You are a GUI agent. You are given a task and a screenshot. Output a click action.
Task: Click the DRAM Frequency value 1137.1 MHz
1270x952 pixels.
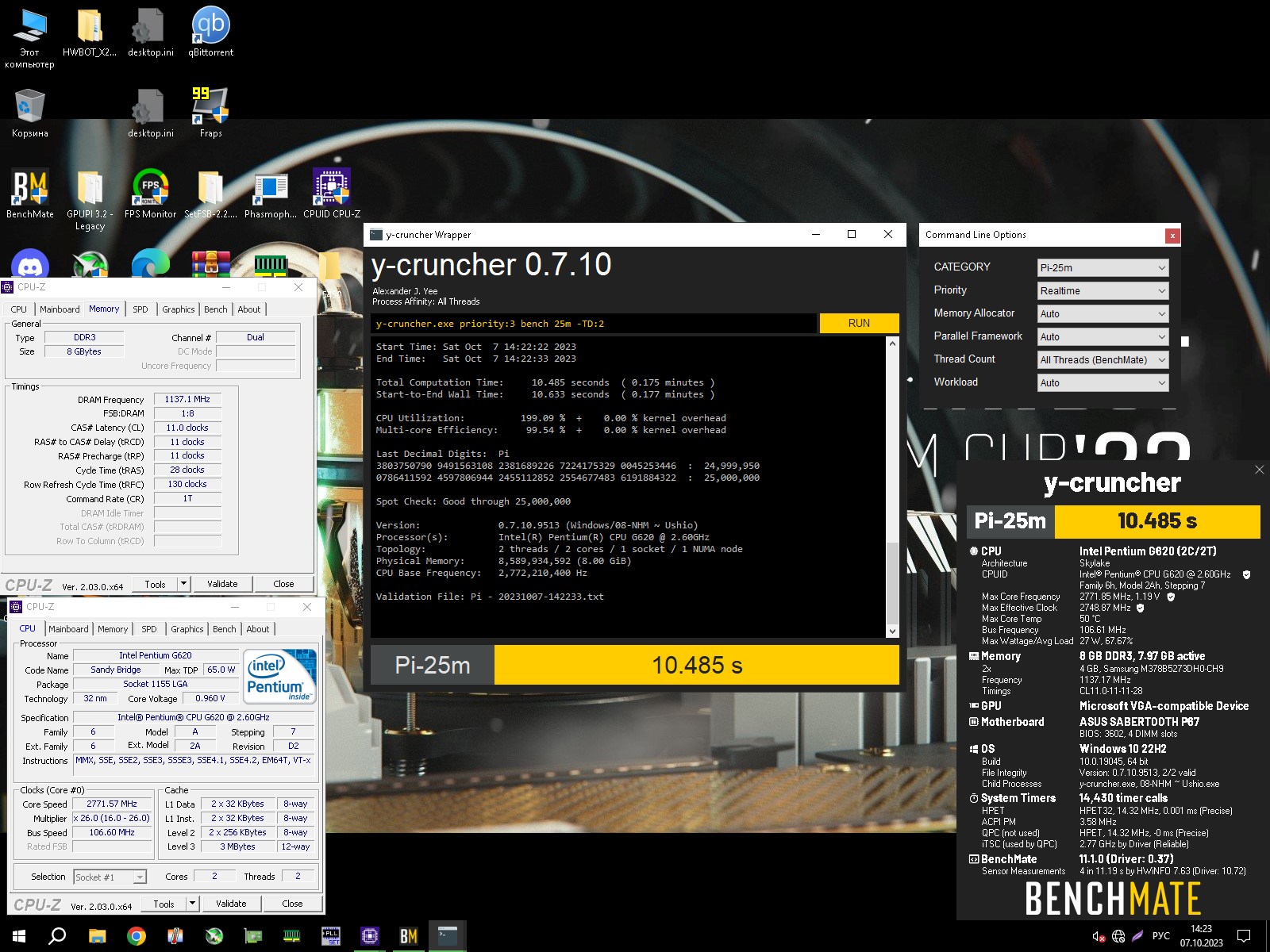[x=187, y=399]
